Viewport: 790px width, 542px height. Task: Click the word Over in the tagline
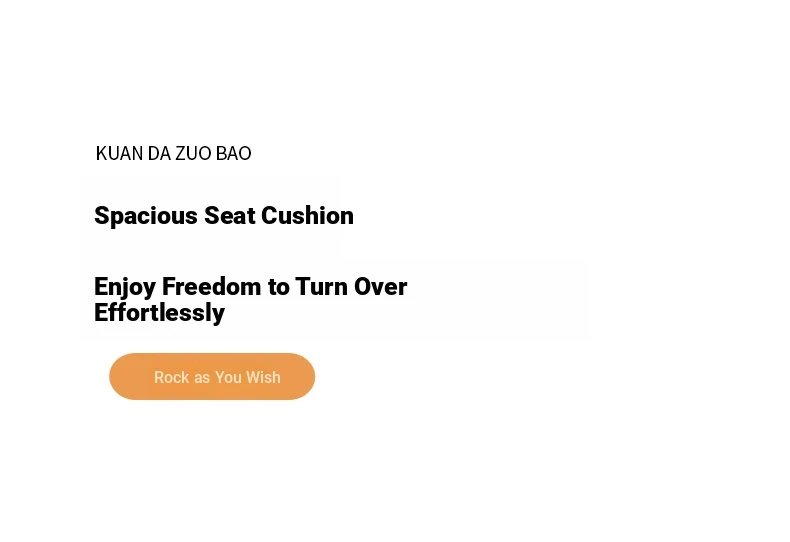380,287
